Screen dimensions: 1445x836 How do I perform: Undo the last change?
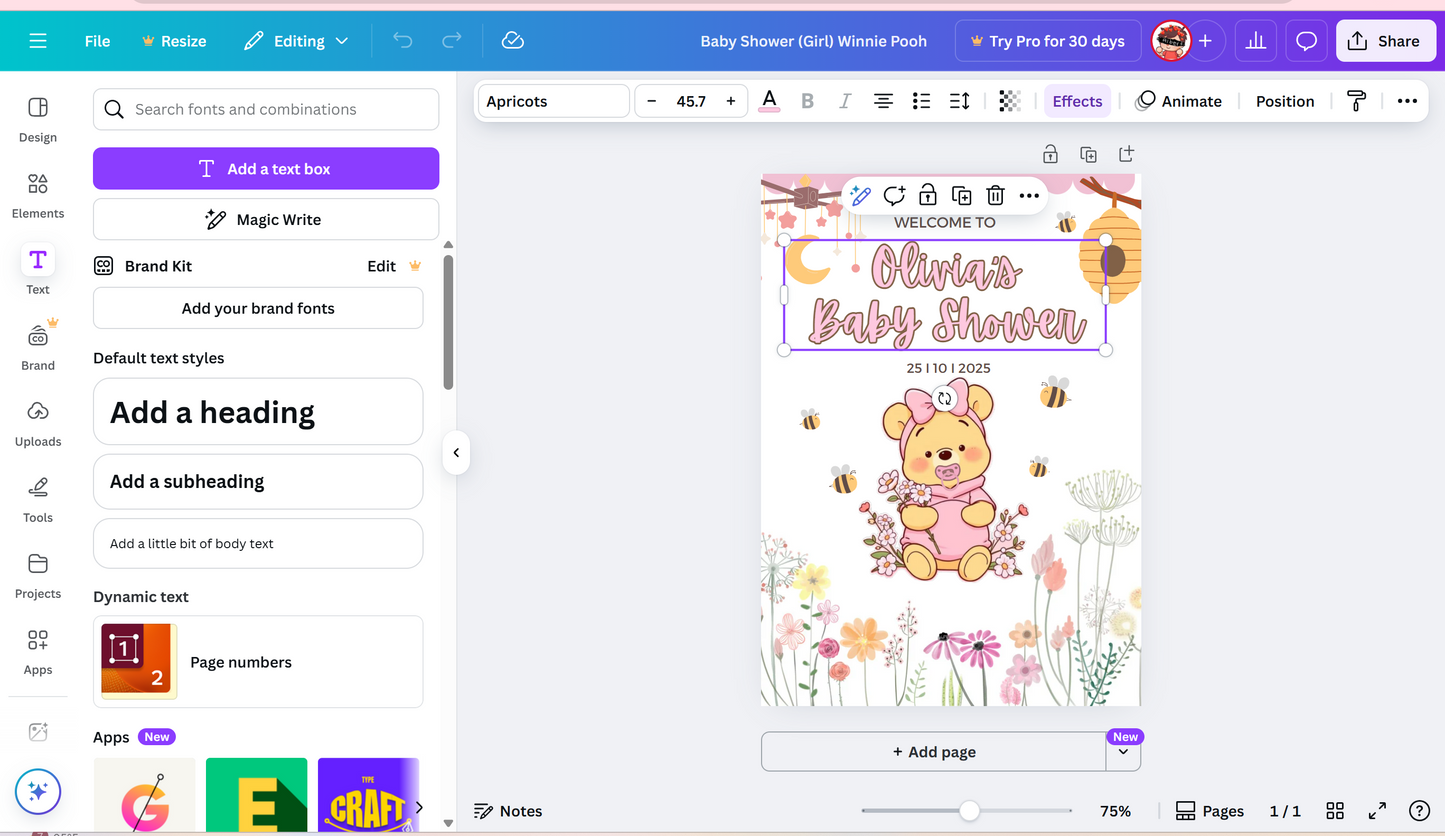pos(402,40)
